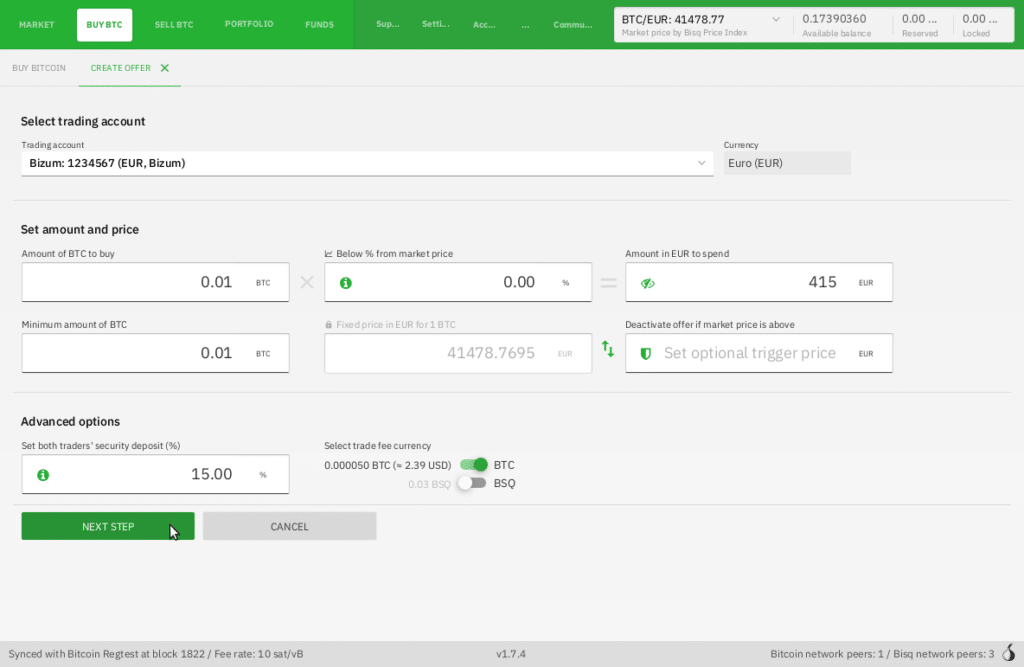Click the swap arrows icon beside fixed price

click(x=608, y=349)
